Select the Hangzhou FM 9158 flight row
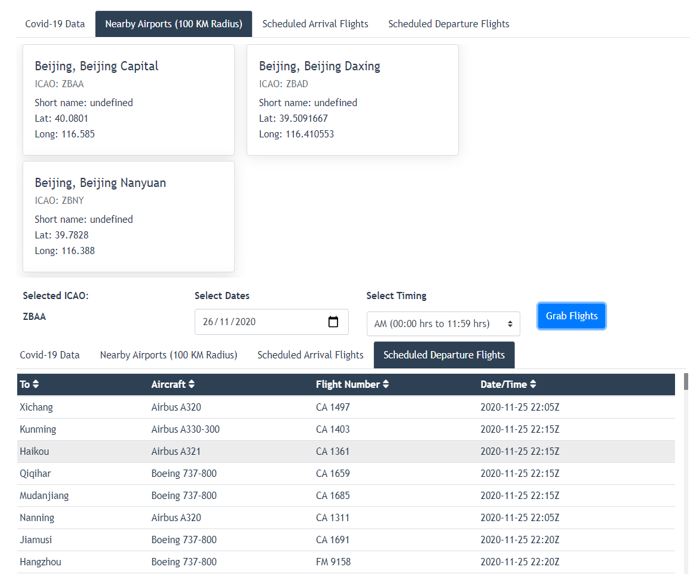The width and height of the screenshot is (700, 587). pyautogui.click(x=346, y=562)
